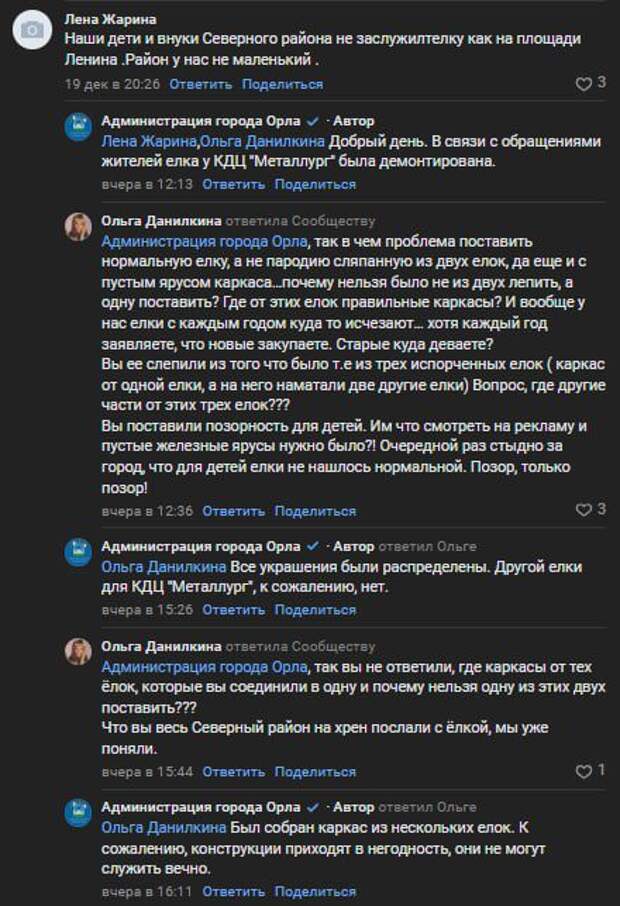
Task: Click Ольга Данилкина's avatar on the 15:44 comment
Action: pyautogui.click(x=78, y=653)
